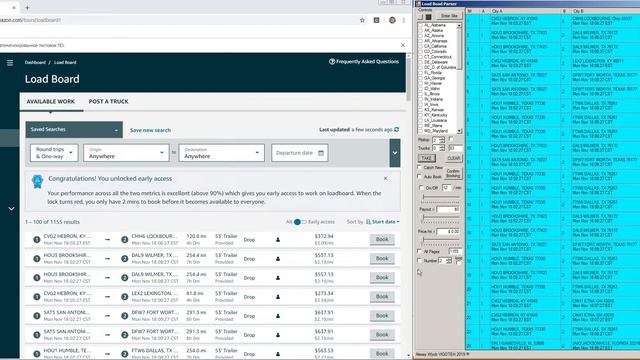Go to Dashboard via the breadcrumb
640x360 pixels.
tap(35, 62)
